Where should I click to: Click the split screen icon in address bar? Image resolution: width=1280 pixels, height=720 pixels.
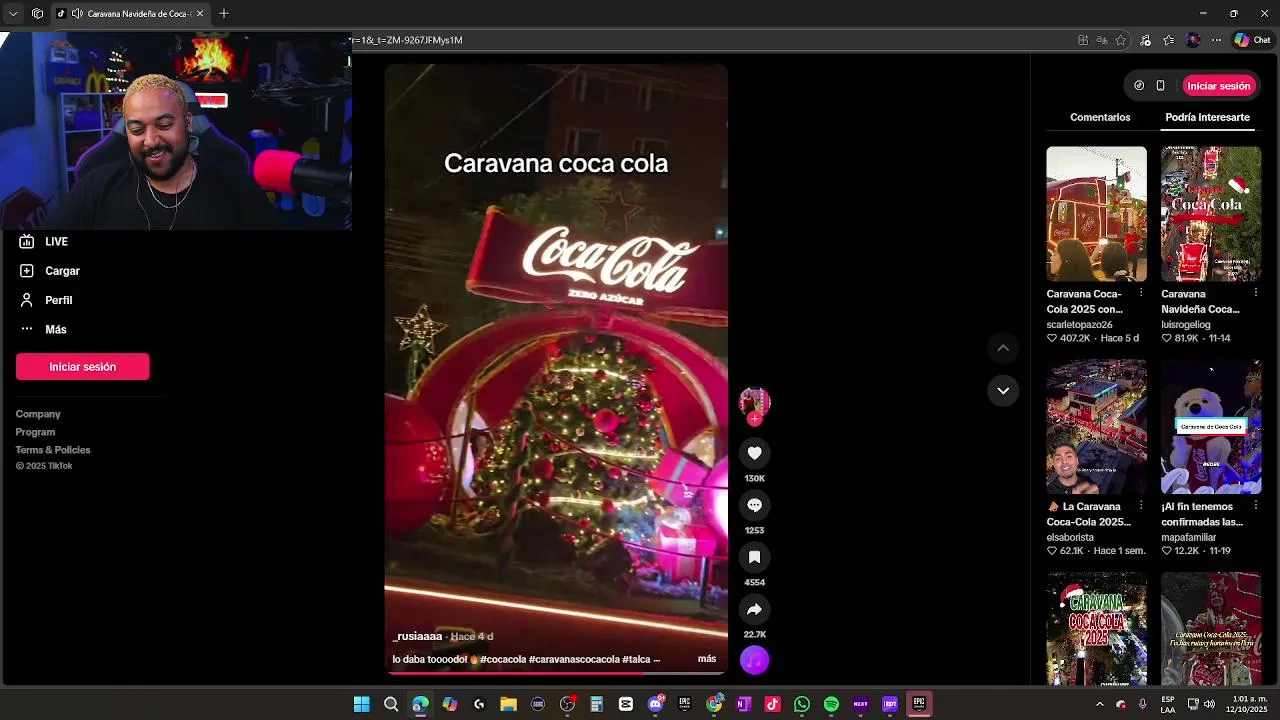[1083, 40]
